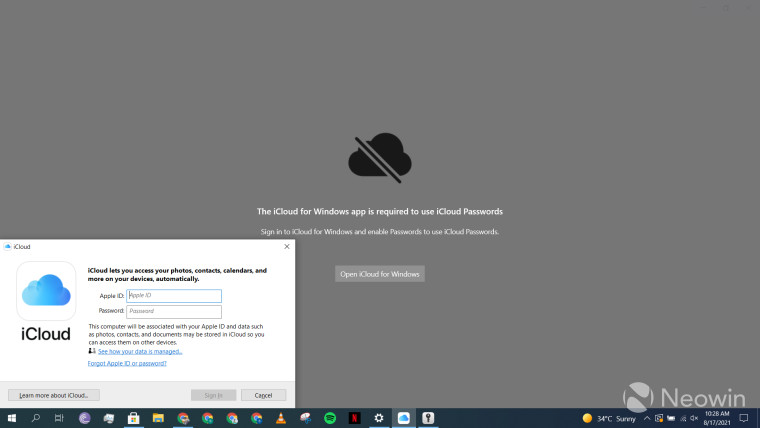Viewport: 760px width, 428px height.
Task: Click the large iCloud logo in the dialog
Action: click(x=46, y=291)
